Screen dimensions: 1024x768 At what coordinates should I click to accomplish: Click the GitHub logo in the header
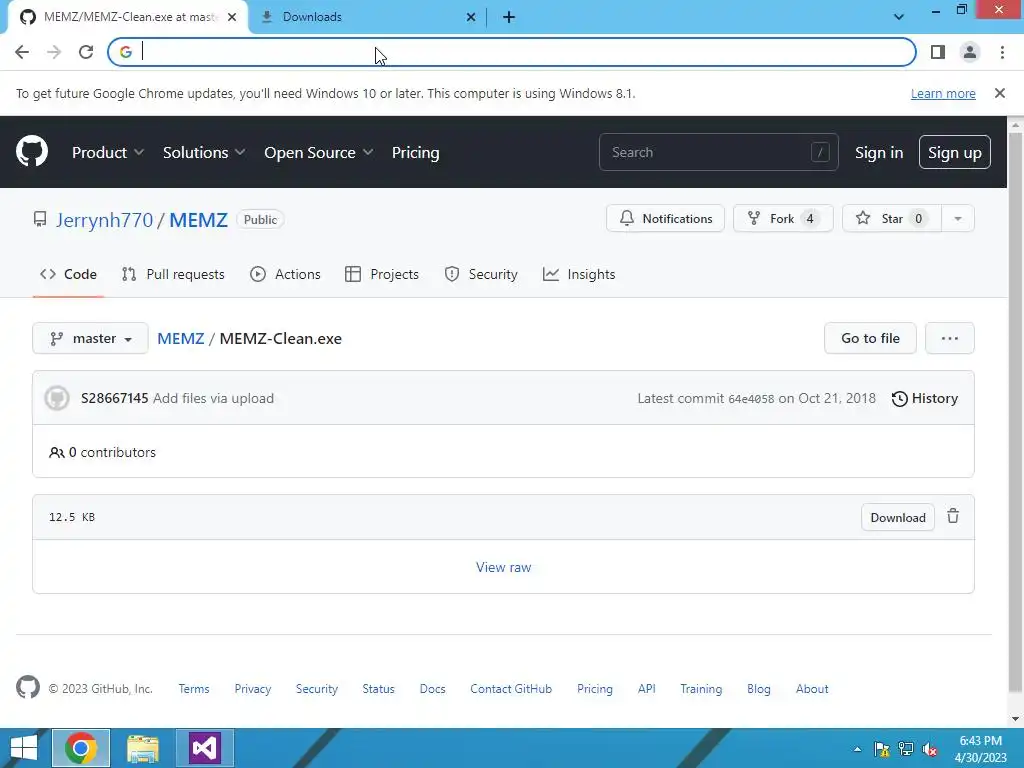(x=31, y=152)
